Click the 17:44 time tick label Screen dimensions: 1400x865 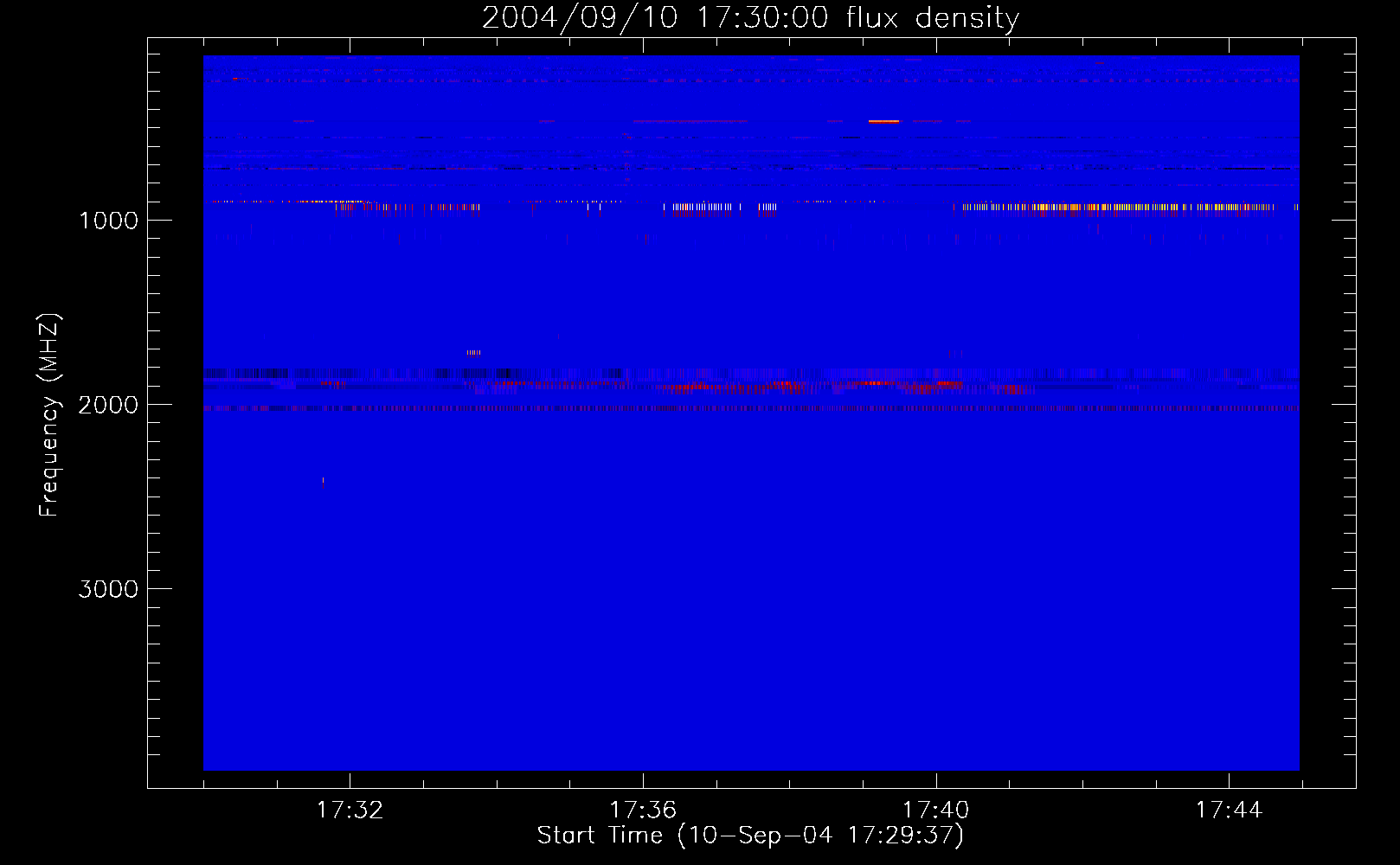click(1229, 811)
